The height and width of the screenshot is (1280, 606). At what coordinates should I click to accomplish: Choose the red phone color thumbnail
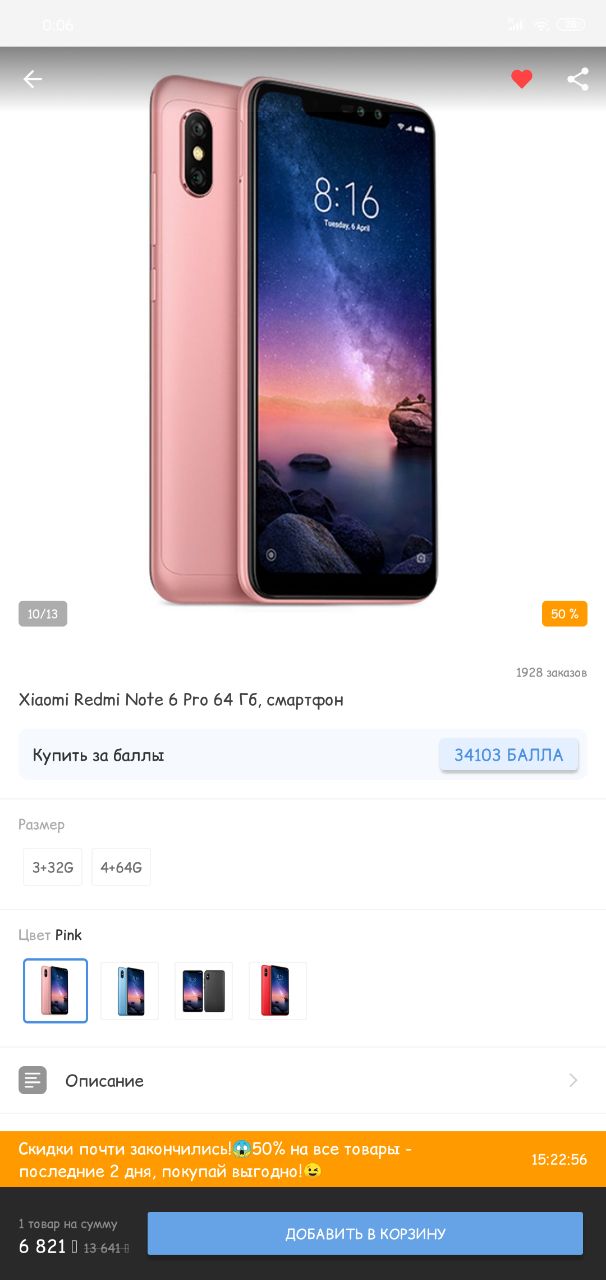click(x=278, y=991)
